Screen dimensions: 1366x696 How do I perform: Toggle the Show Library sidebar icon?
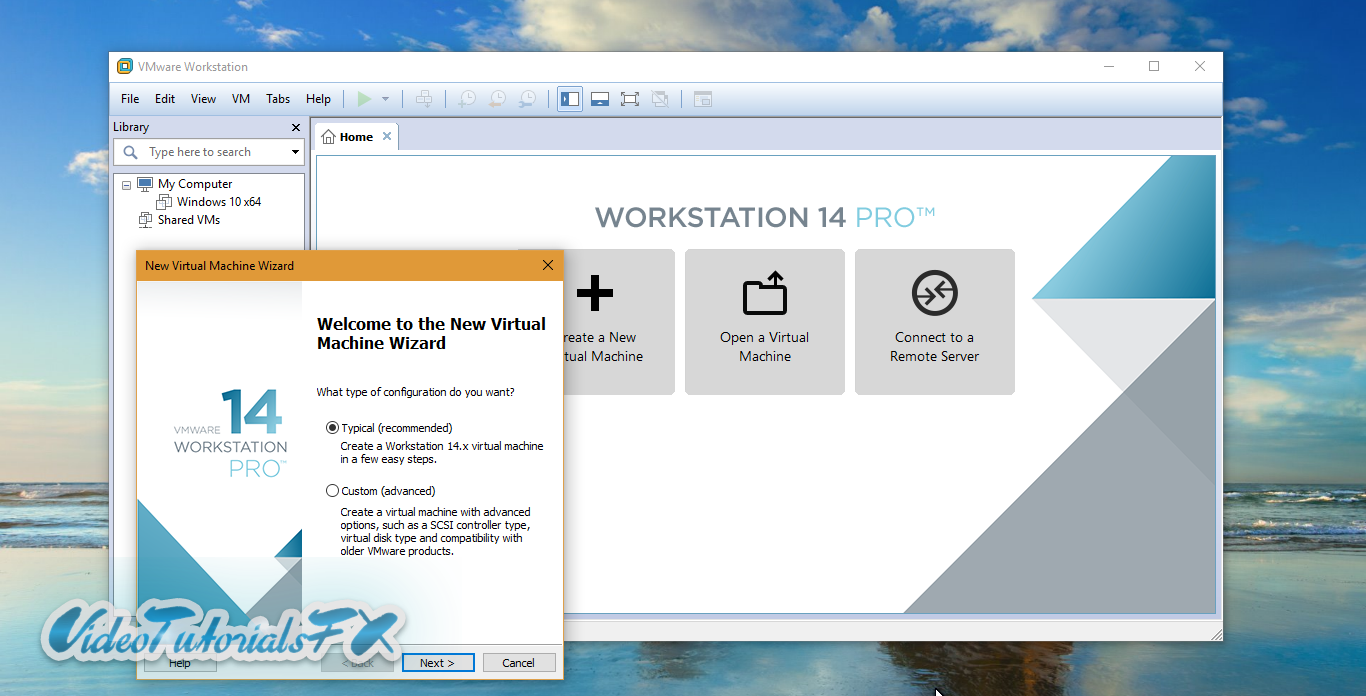click(x=570, y=99)
